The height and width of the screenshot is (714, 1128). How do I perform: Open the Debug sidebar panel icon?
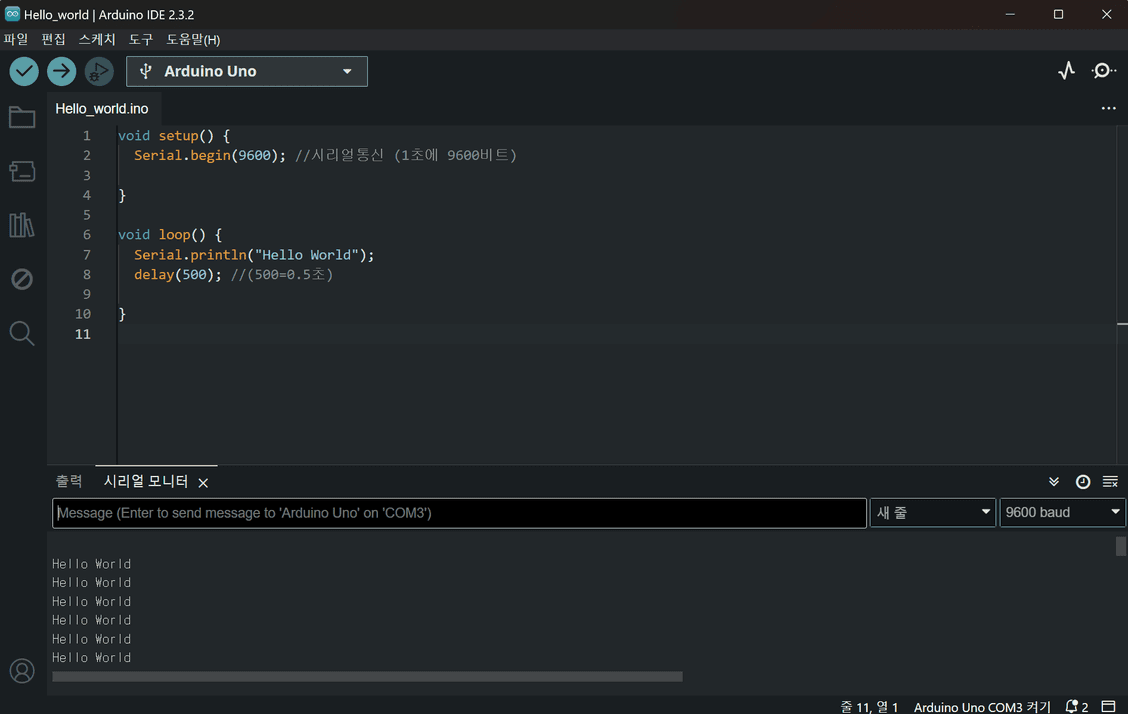[22, 279]
